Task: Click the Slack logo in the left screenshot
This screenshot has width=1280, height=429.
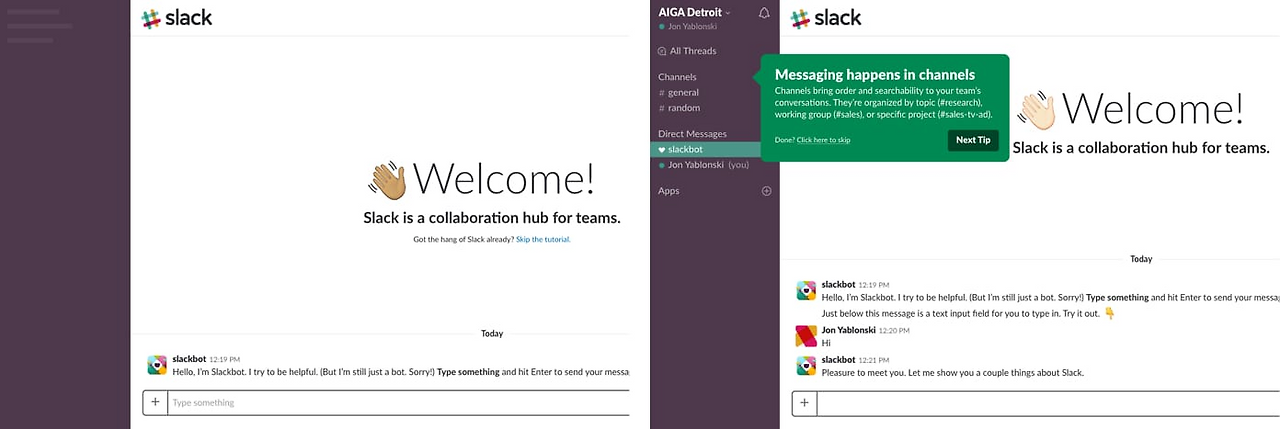Action: pos(176,18)
